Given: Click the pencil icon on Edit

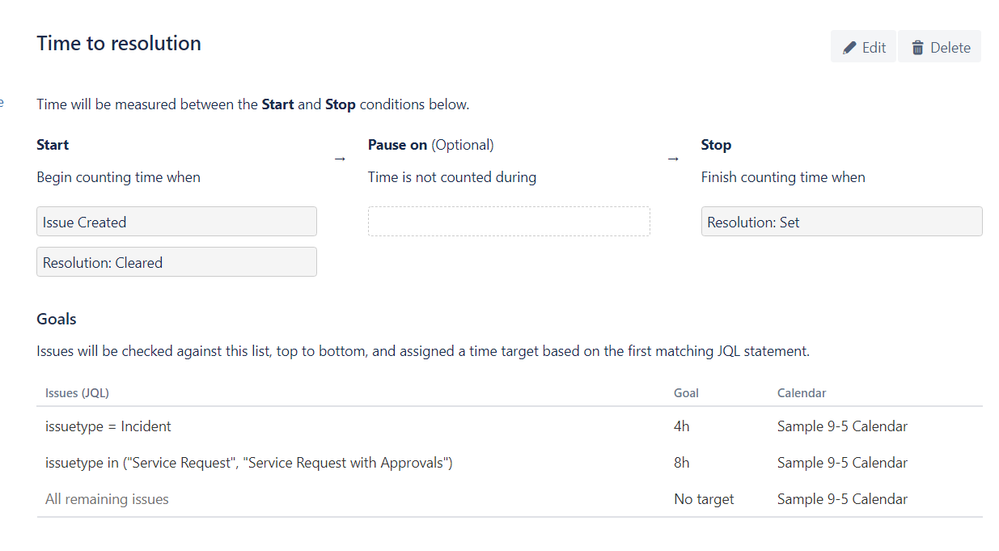Looking at the screenshot, I should (x=849, y=48).
